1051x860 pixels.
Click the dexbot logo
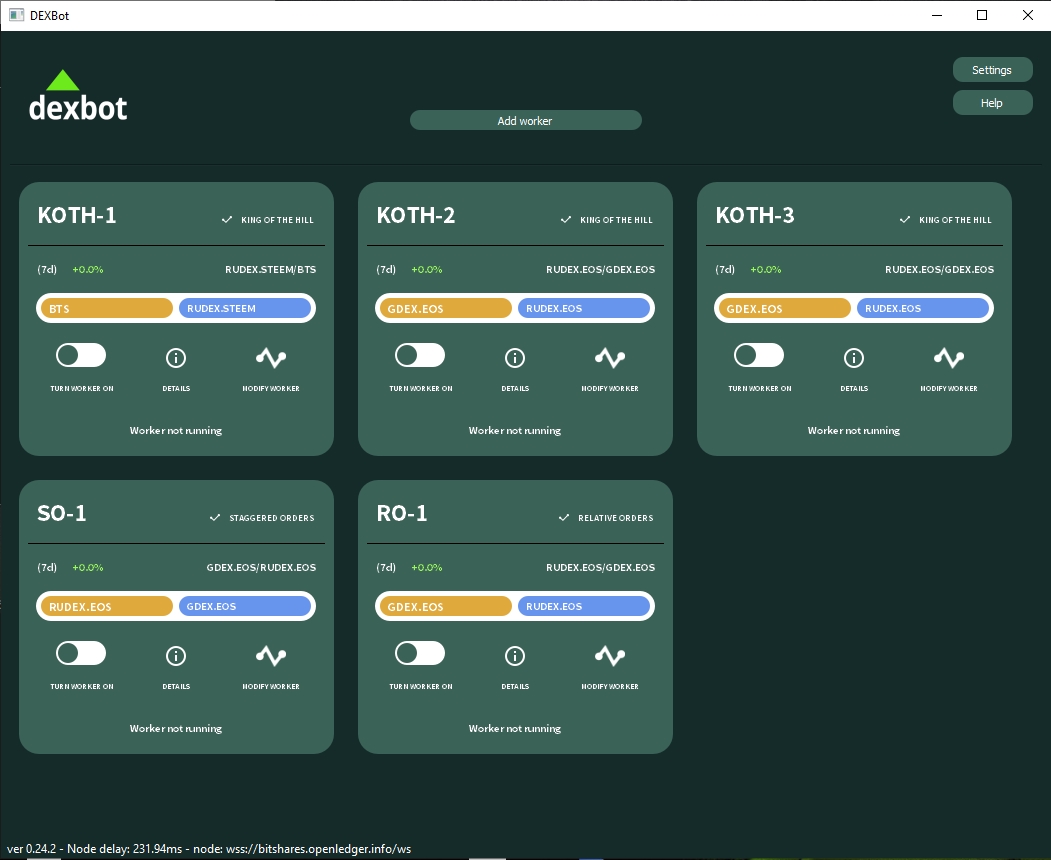(x=78, y=96)
